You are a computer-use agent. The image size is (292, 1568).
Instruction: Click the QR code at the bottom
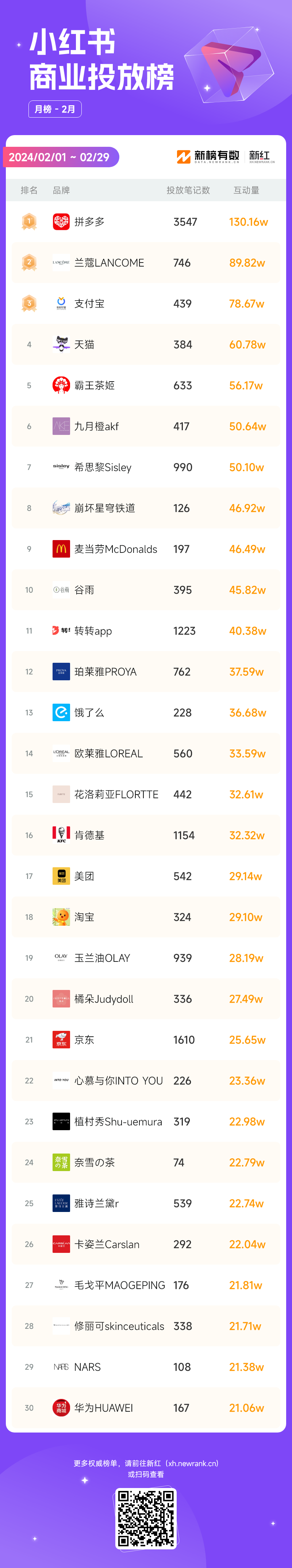pyautogui.click(x=146, y=1518)
